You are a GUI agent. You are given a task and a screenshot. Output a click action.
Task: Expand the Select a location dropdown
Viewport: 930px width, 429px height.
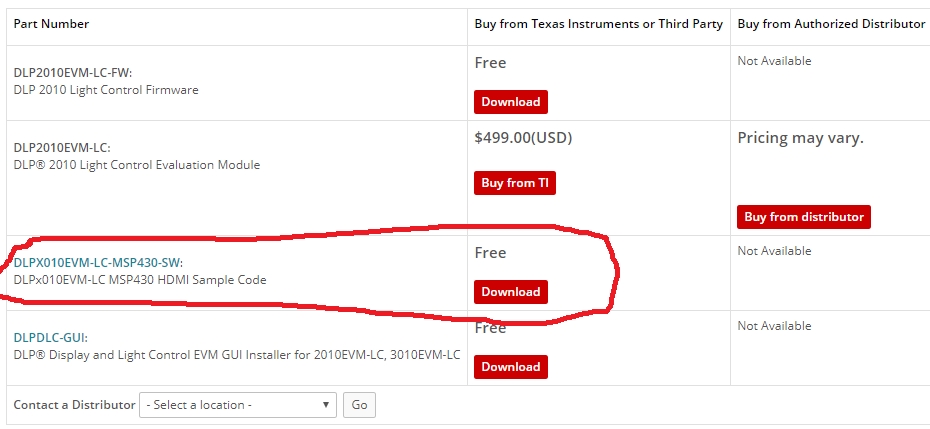pos(238,405)
